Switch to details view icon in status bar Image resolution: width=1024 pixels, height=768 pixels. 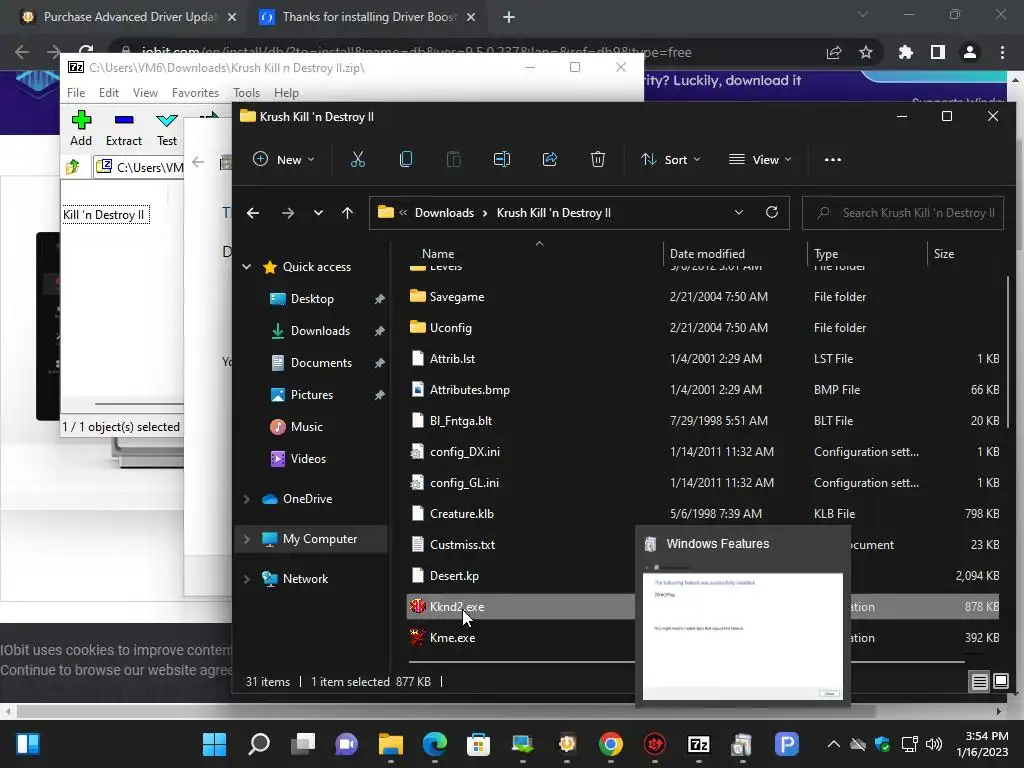[980, 682]
